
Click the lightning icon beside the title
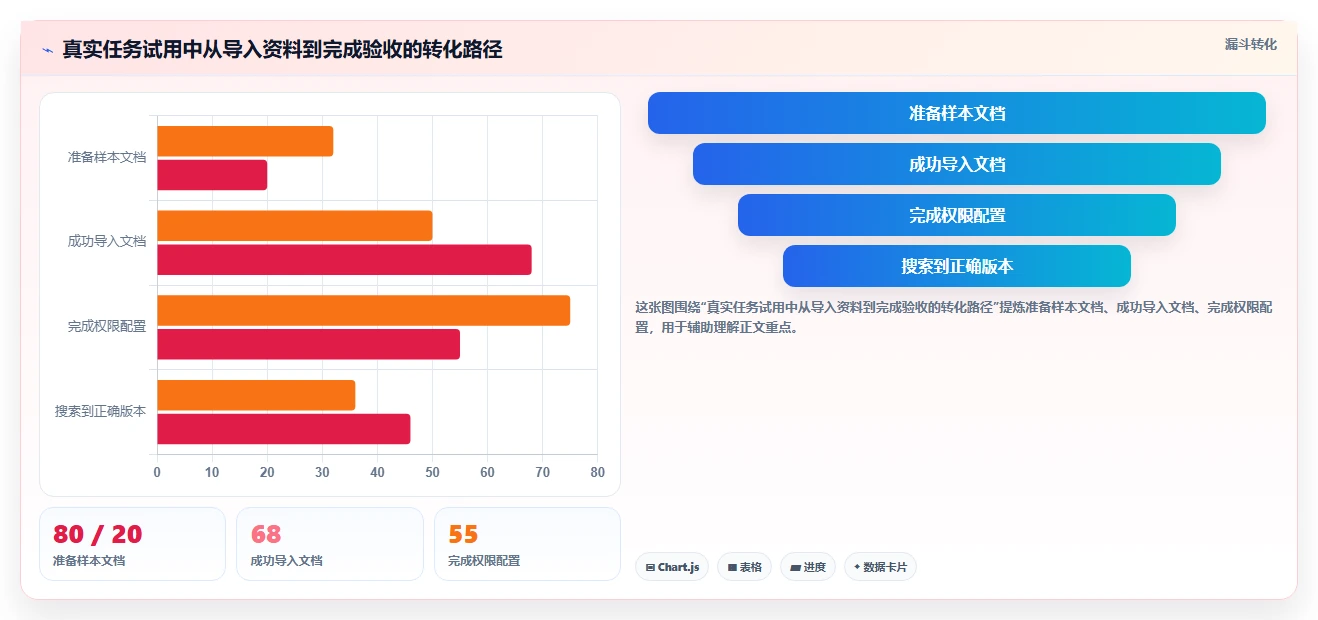[x=47, y=49]
